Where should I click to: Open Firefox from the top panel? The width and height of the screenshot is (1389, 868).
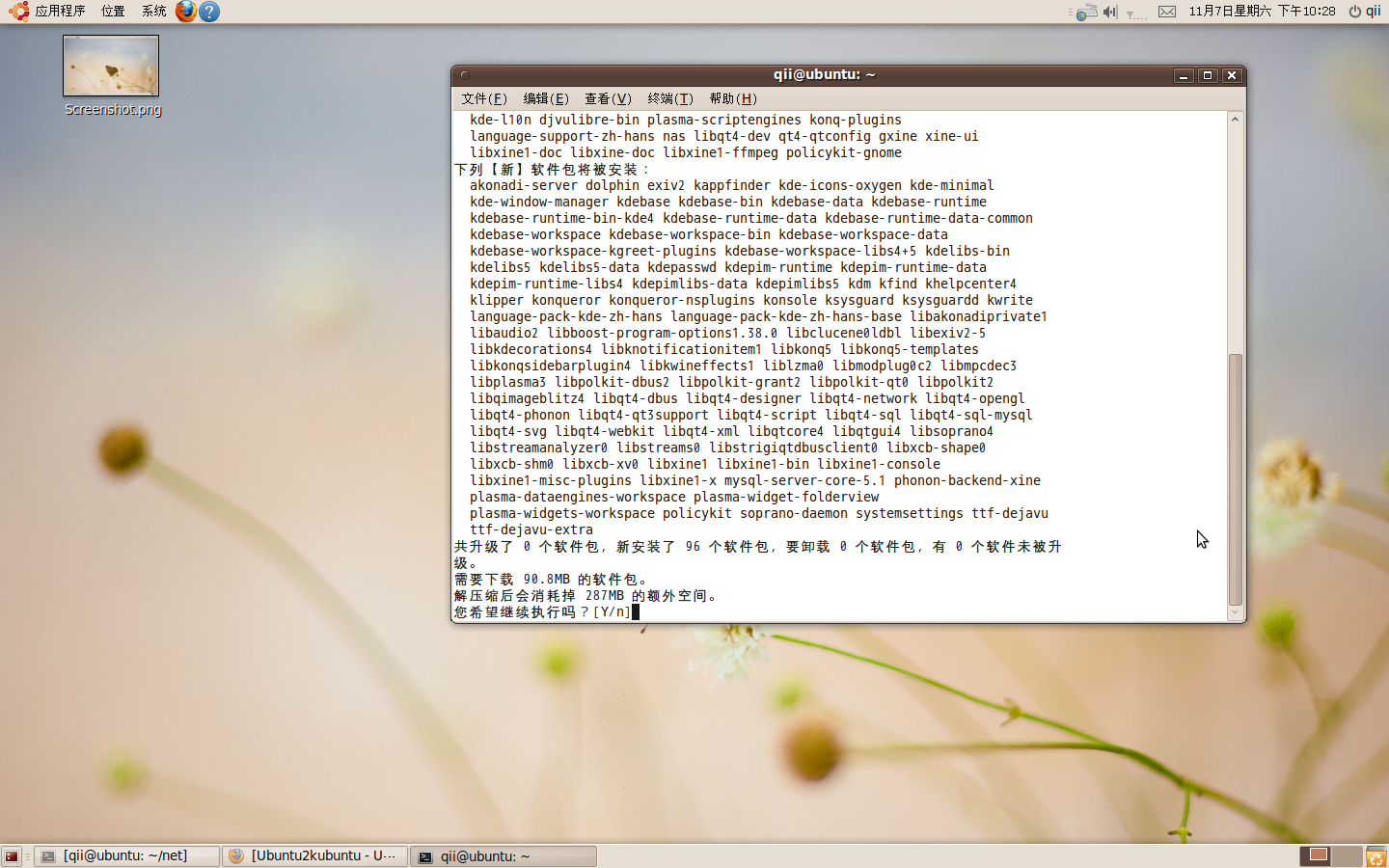(185, 12)
